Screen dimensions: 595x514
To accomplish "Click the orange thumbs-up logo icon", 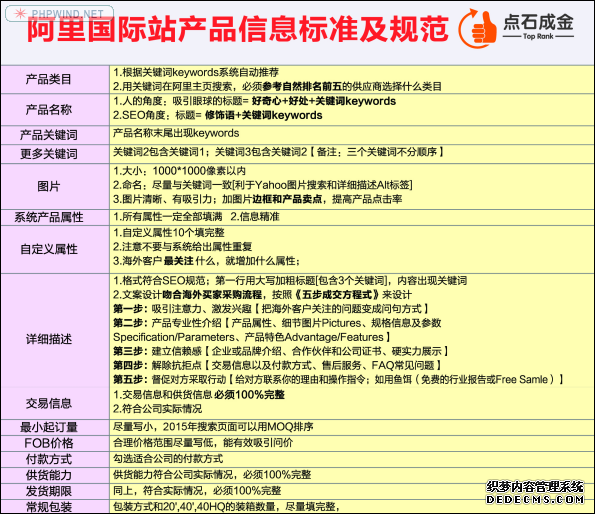I will [478, 28].
